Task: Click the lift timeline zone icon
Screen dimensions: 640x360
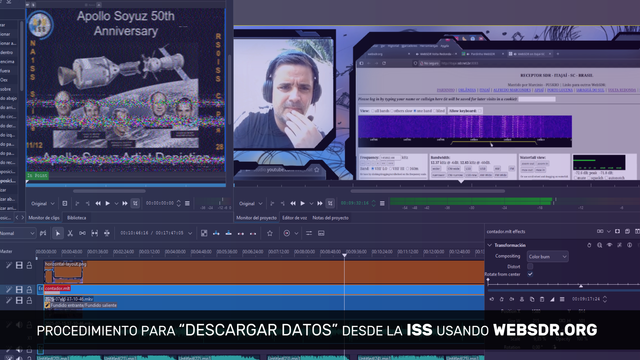Action: pos(253,233)
